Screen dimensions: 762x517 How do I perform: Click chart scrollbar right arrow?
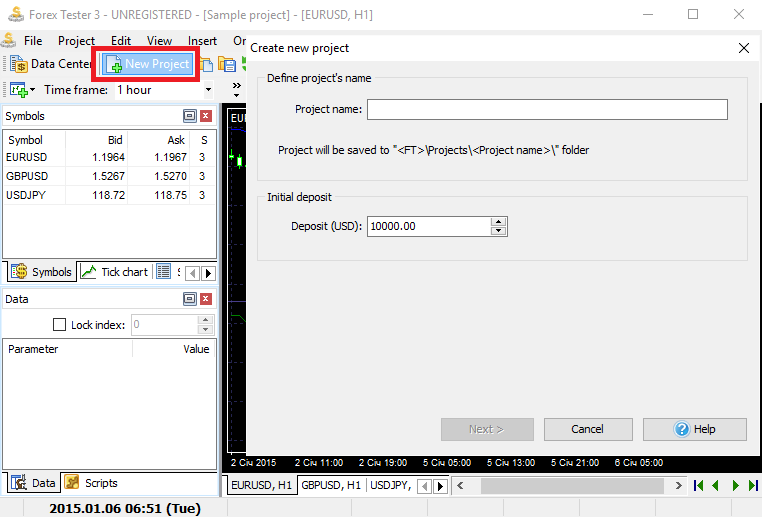tap(678, 485)
